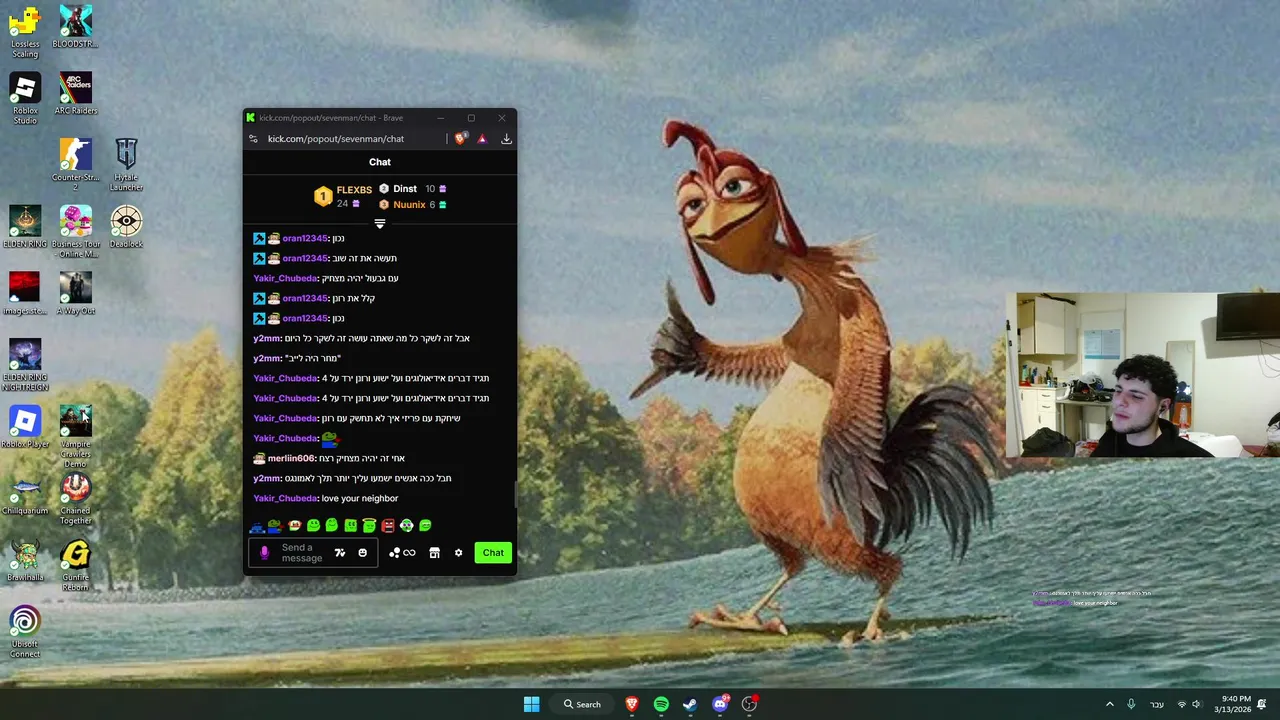Viewport: 1280px width, 720px height.
Task: Open Discord from the taskbar
Action: [x=720, y=704]
